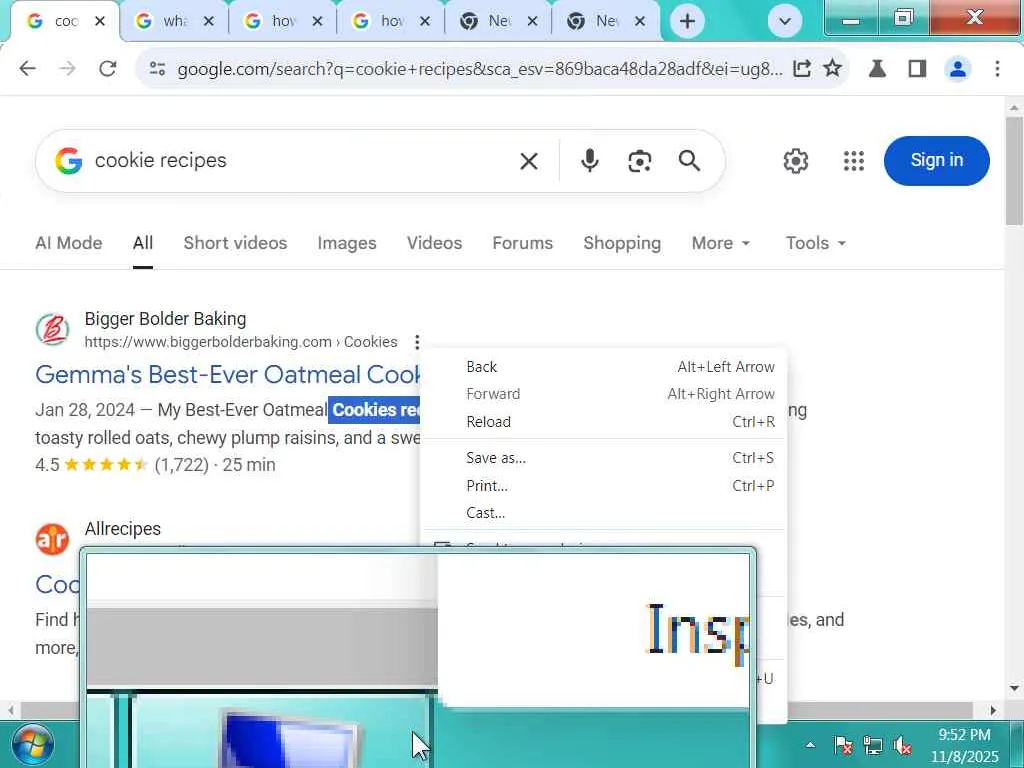This screenshot has width=1024, height=768.
Task: Click the address bar URL field
Action: (480, 69)
